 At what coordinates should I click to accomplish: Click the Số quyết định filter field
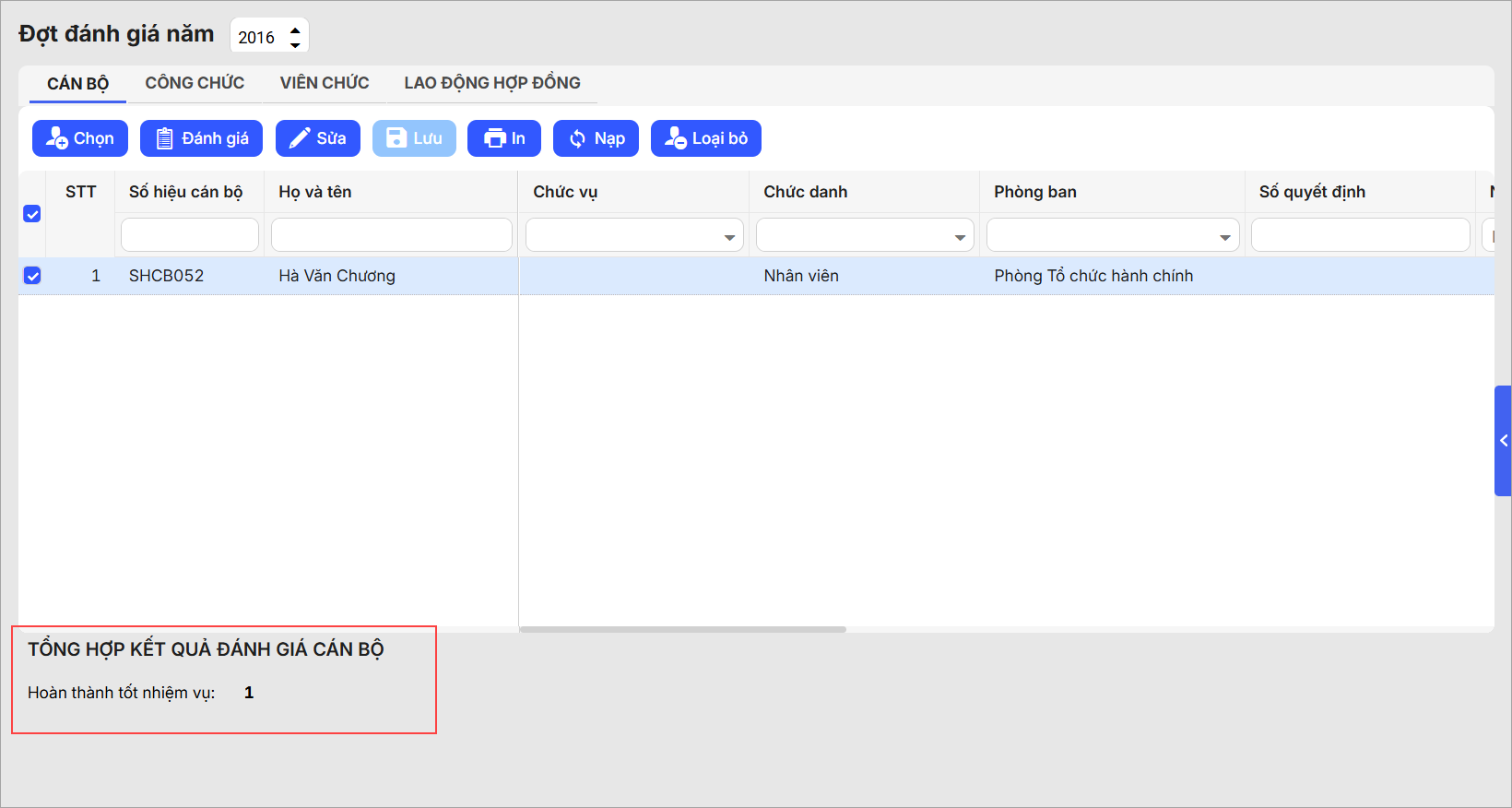[1361, 235]
